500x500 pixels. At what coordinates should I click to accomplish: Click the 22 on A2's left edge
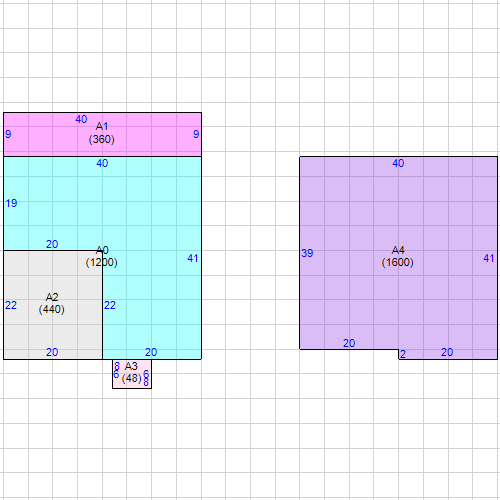11,305
